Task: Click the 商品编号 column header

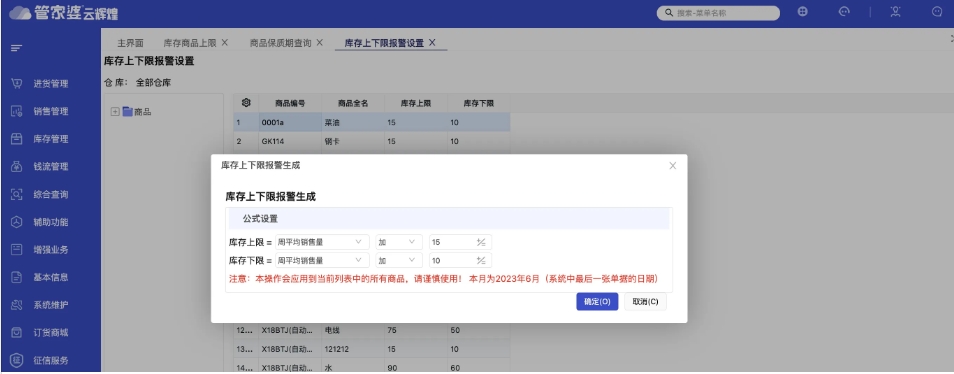Action: pos(290,103)
